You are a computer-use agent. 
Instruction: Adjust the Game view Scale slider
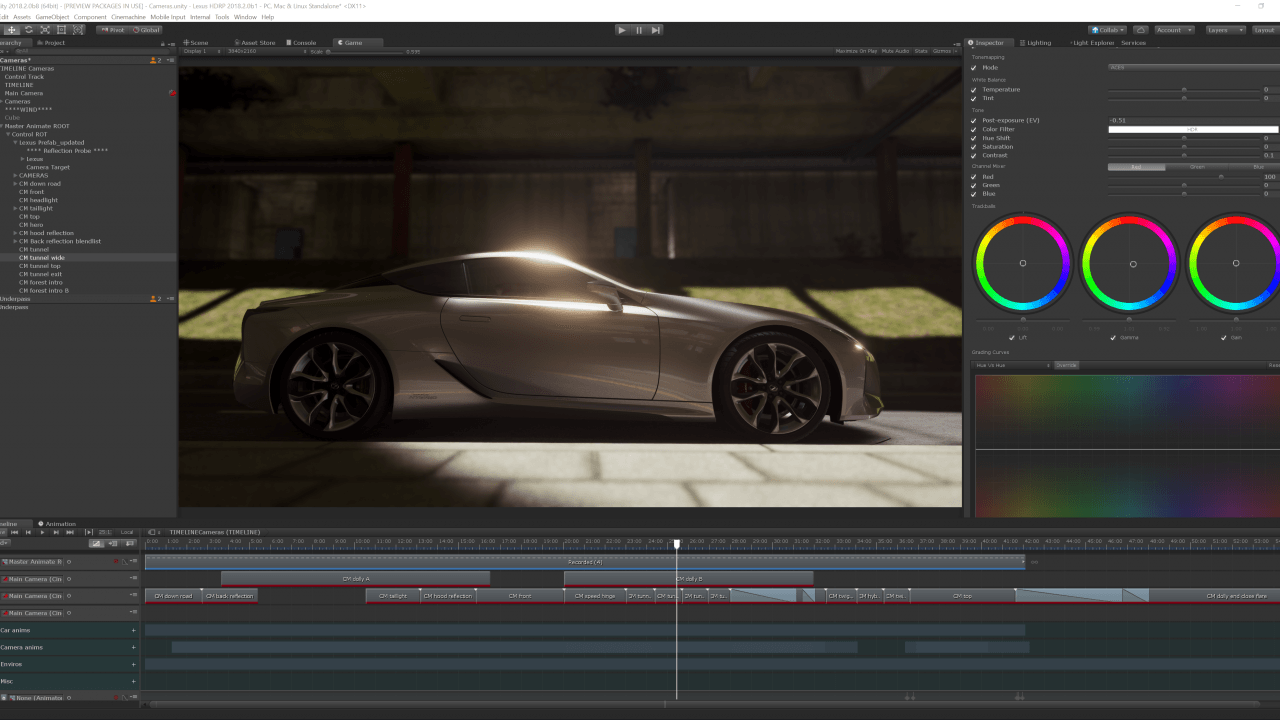click(363, 51)
